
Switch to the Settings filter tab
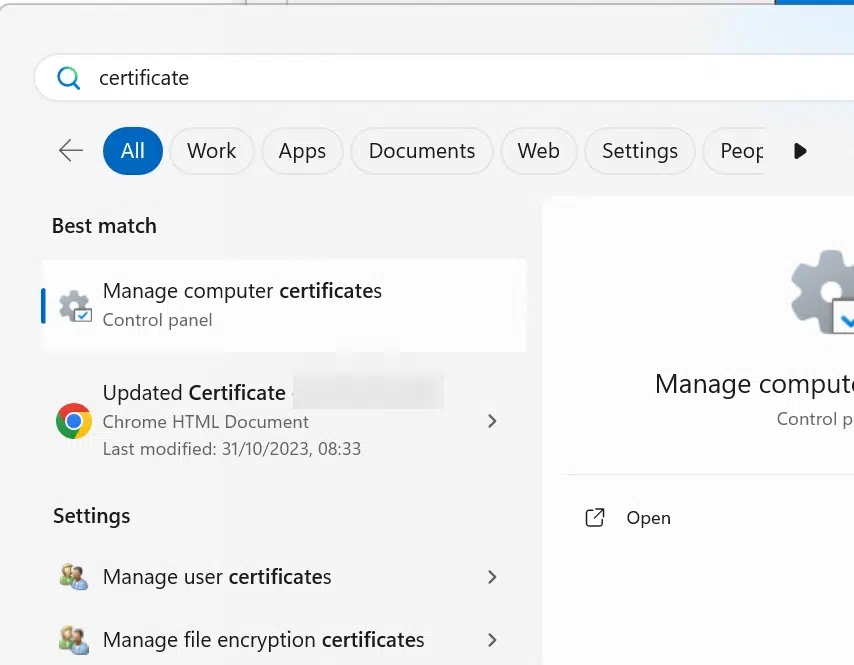pyautogui.click(x=640, y=151)
